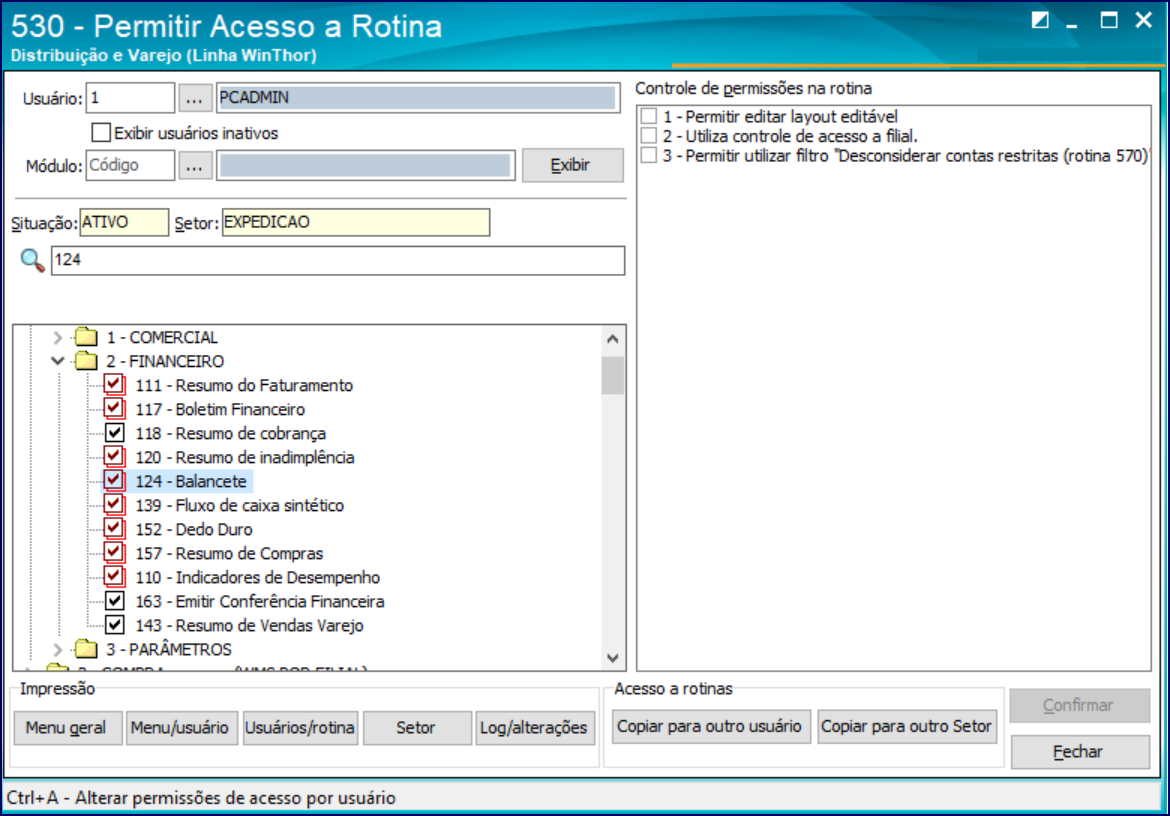
Task: Enable permission 1 - Permitir editar layout editável
Action: click(649, 116)
